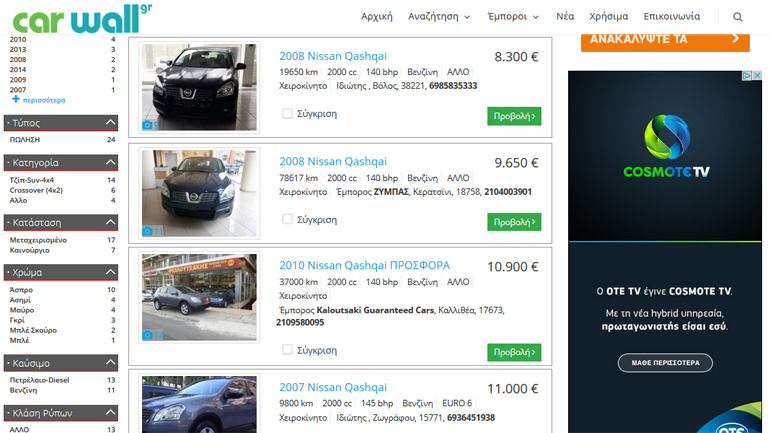Open thumbnail photo of 8.300 € Qashqai
Image resolution: width=770 pixels, height=433 pixels.
tap(199, 87)
